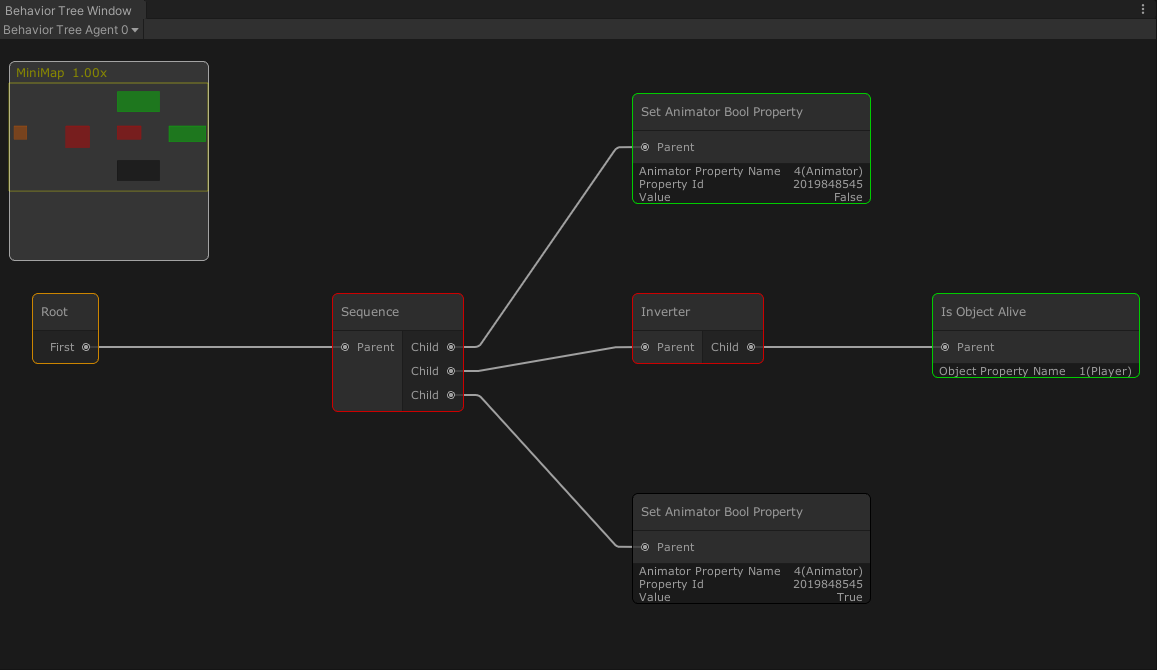This screenshot has width=1157, height=670.
Task: Click Animator Property Name in top Set Animator node
Action: (x=750, y=171)
